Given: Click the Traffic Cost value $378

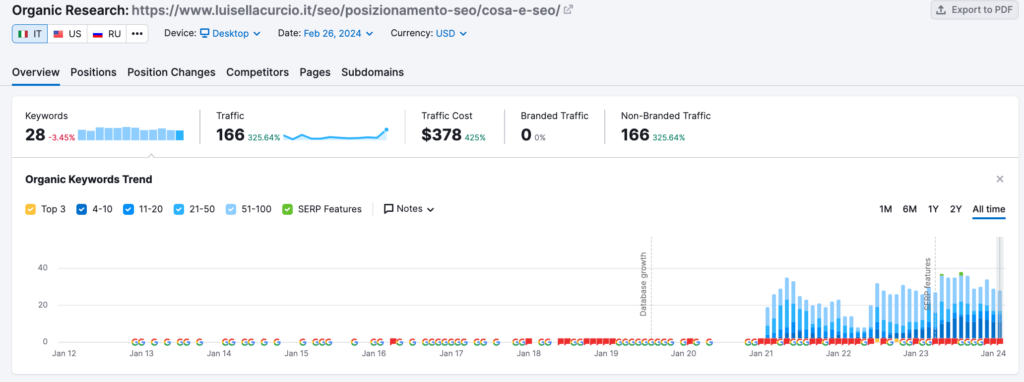Looking at the screenshot, I should point(441,135).
